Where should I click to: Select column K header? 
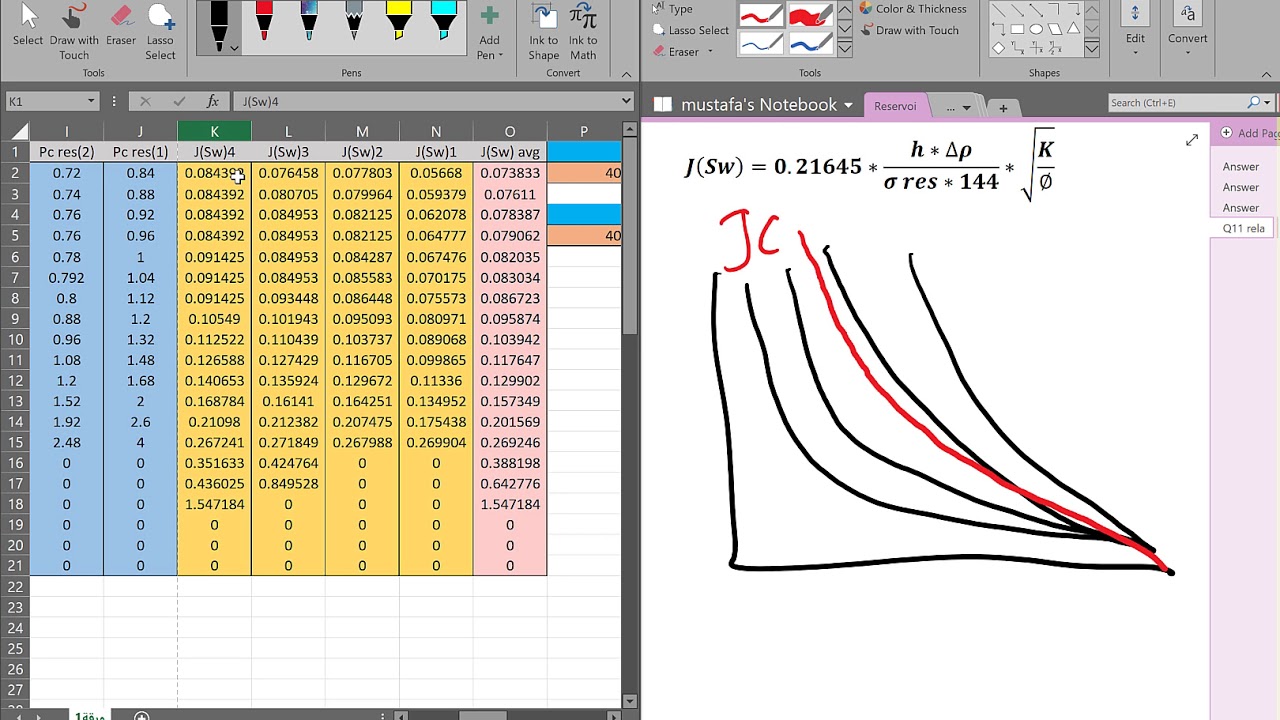pyautogui.click(x=214, y=132)
